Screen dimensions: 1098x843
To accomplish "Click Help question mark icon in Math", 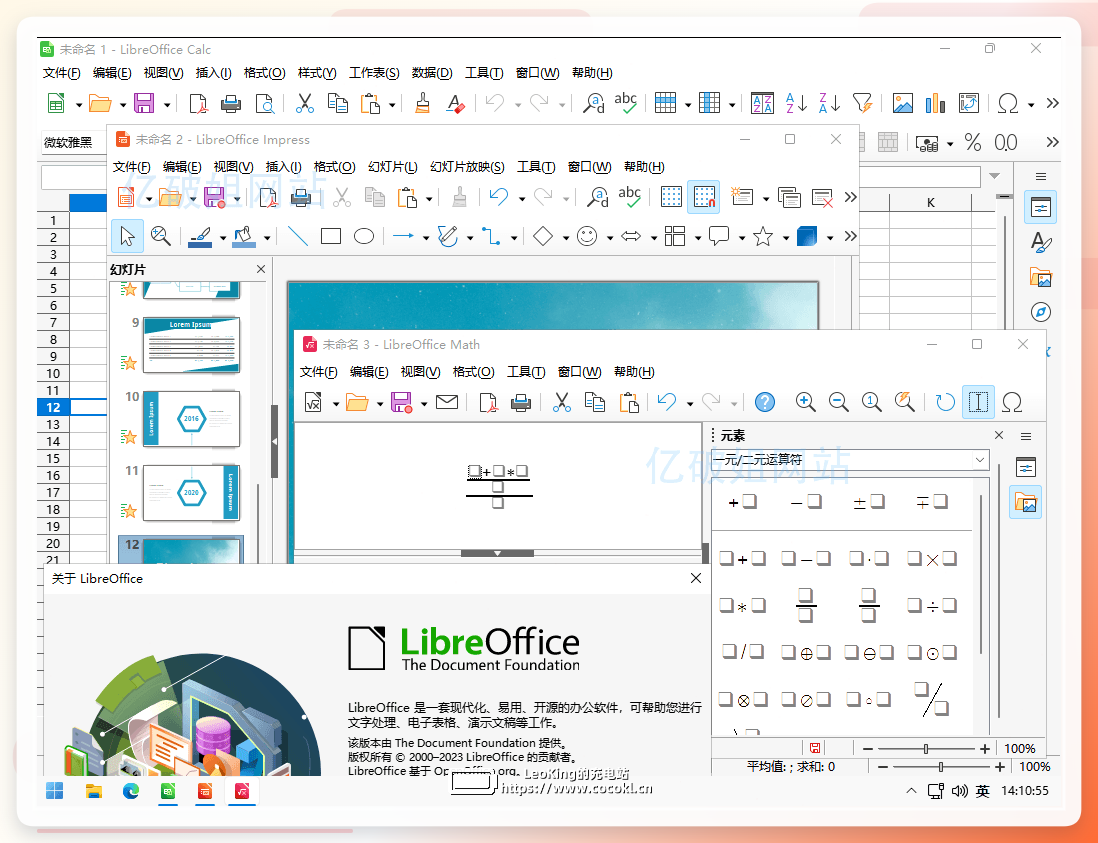I will (x=765, y=402).
